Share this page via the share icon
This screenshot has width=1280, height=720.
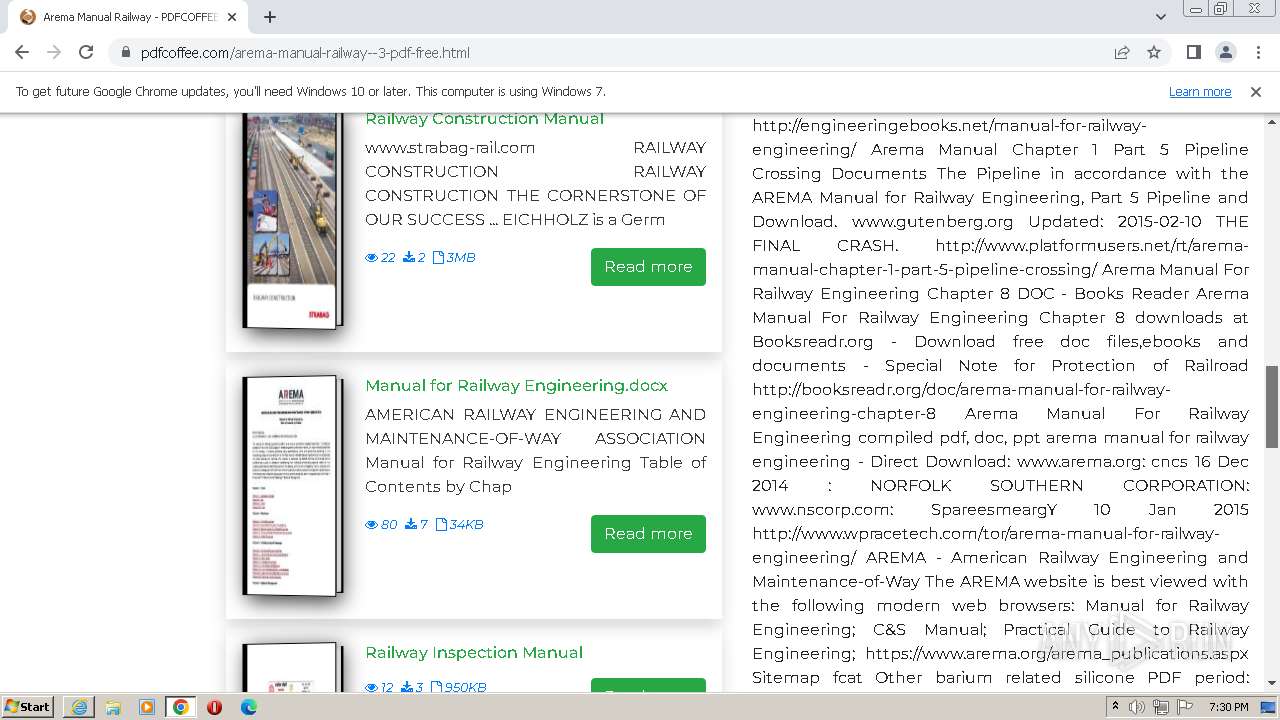[1122, 52]
